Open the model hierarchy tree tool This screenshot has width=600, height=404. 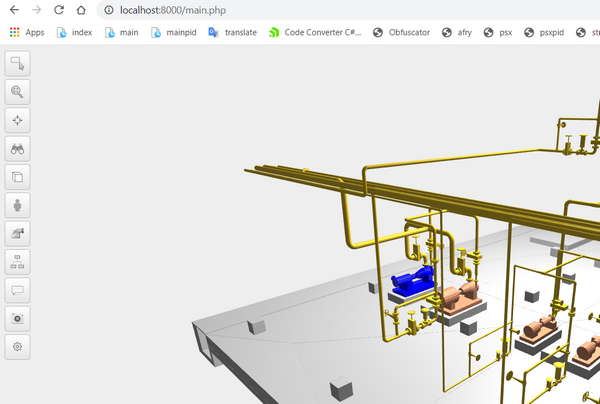point(17,262)
